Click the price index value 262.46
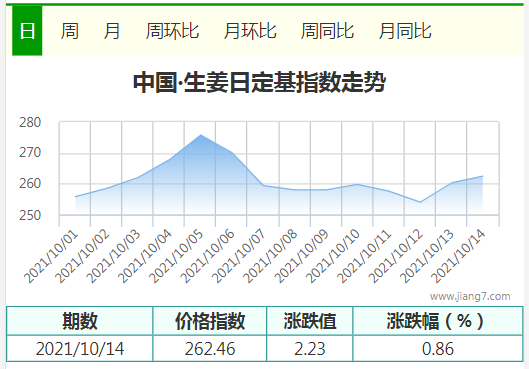Viewport: 529px width, 369px height. 210,348
